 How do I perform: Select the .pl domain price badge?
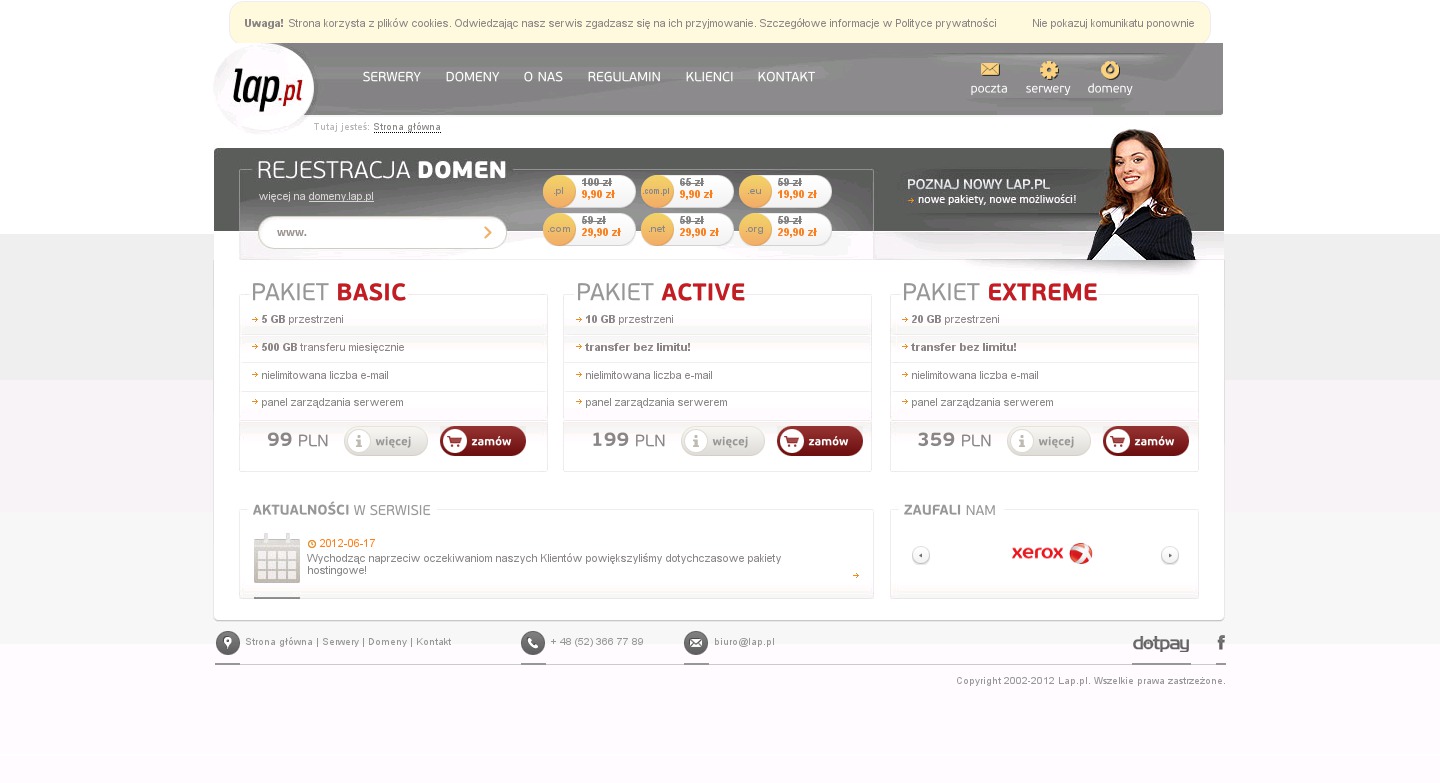point(588,190)
